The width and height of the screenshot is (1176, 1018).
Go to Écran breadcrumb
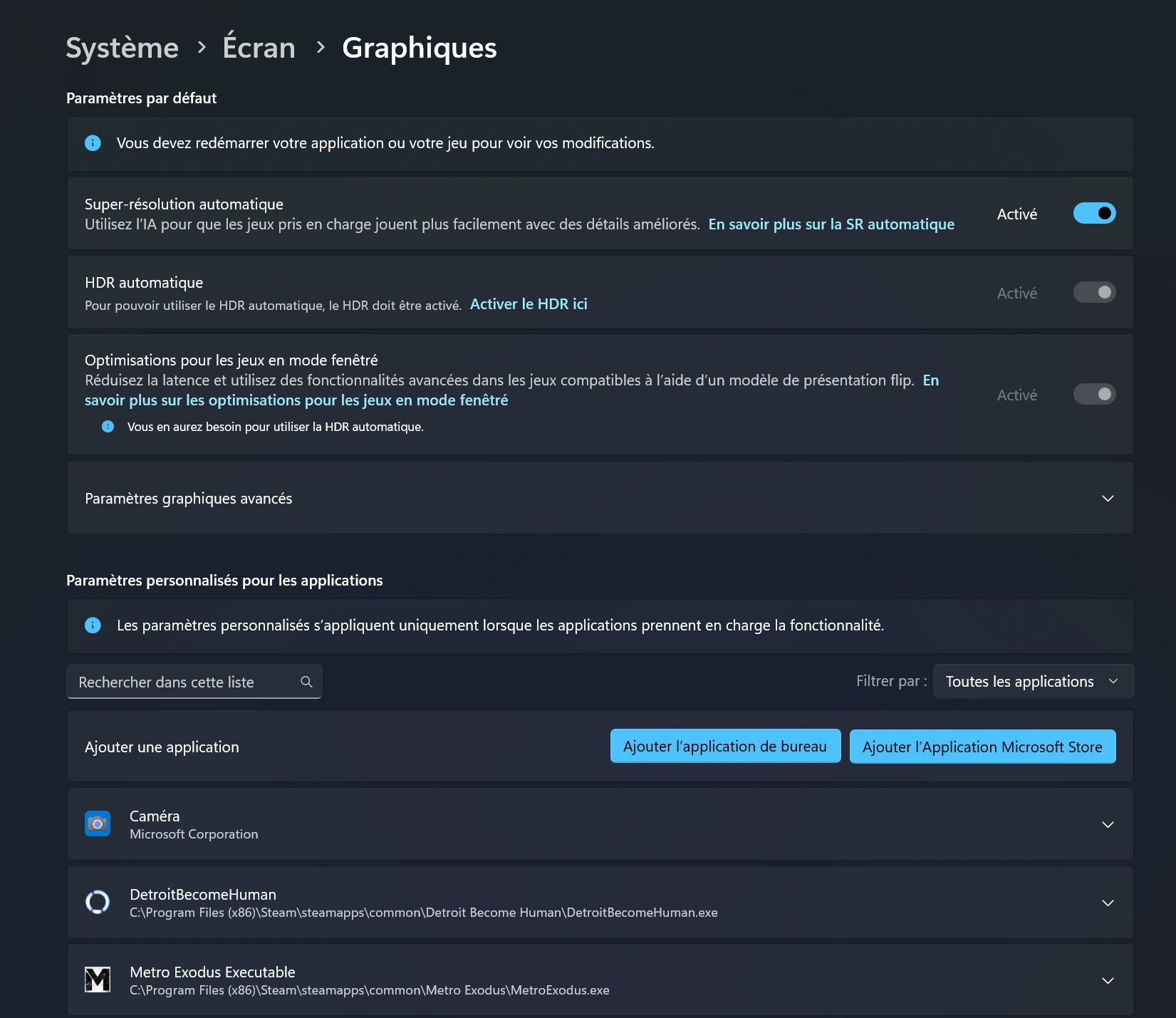pyautogui.click(x=259, y=48)
